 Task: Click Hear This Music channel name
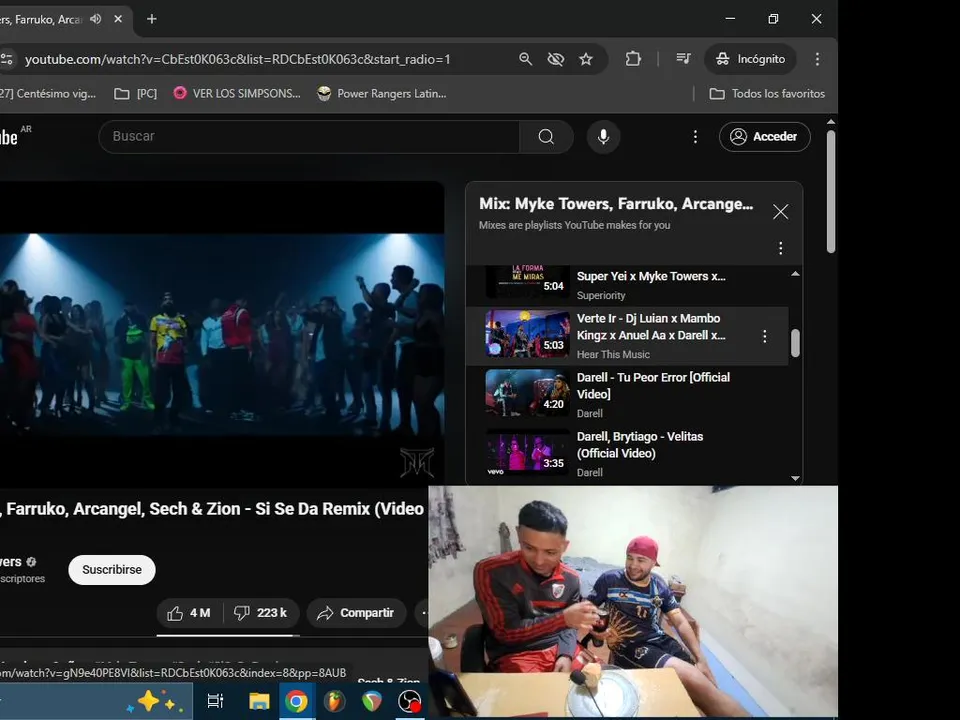tap(613, 354)
